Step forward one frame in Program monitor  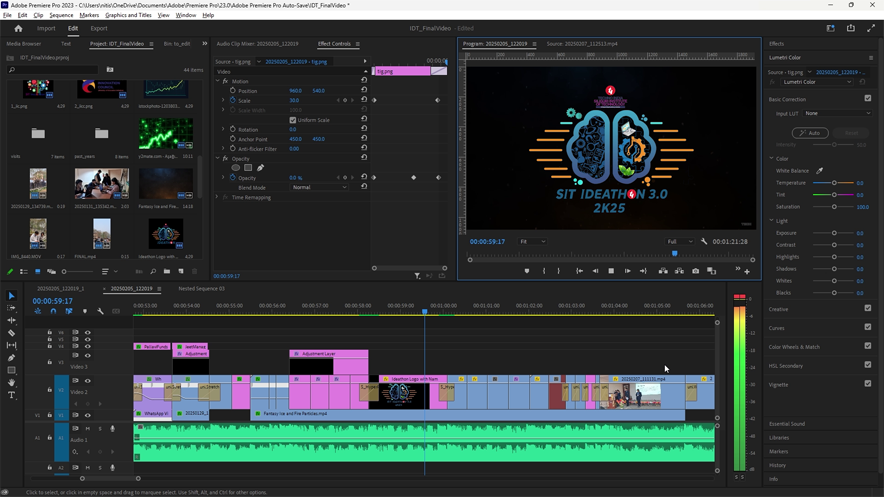click(x=627, y=271)
